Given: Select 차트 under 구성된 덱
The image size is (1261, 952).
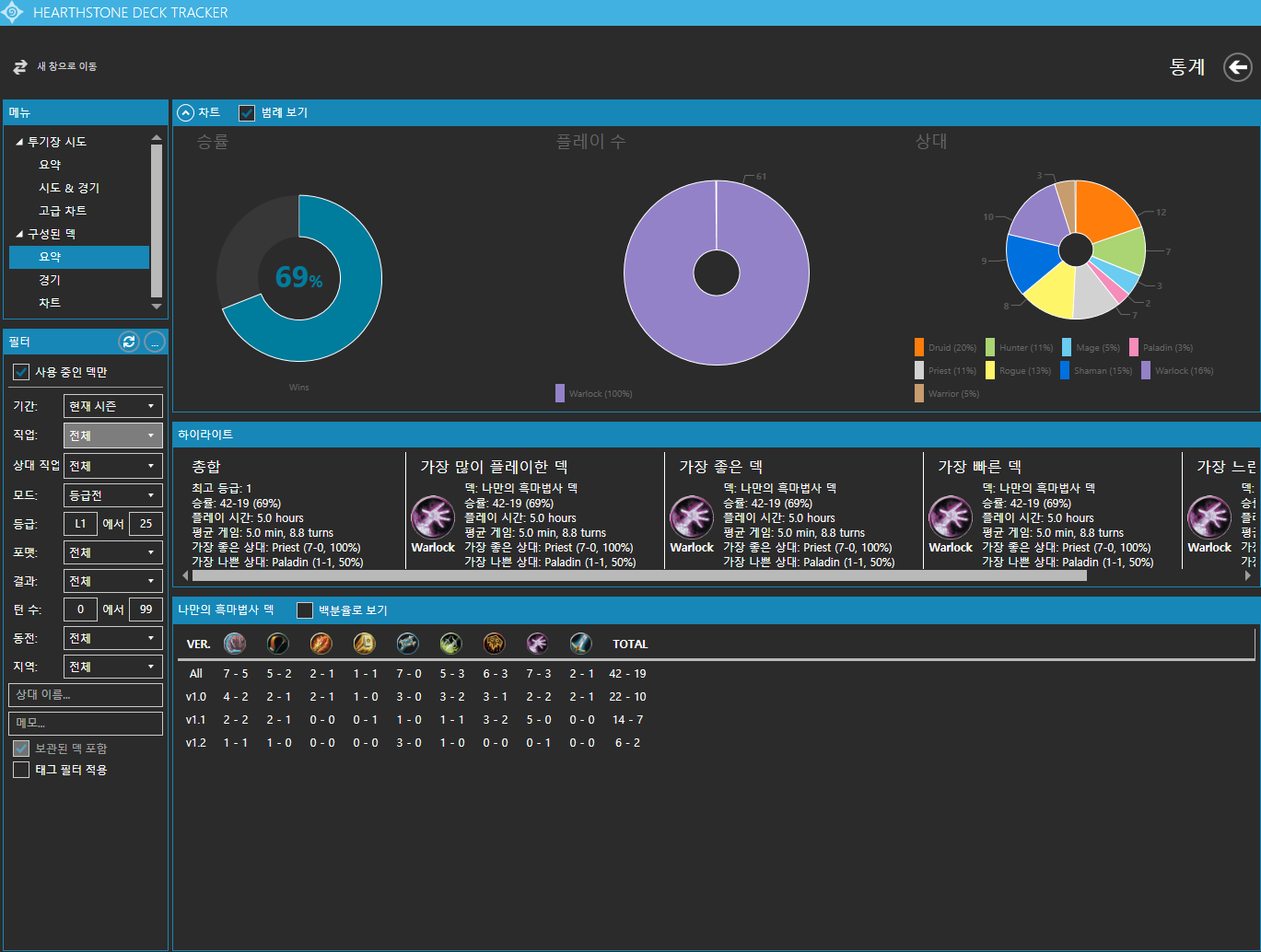Looking at the screenshot, I should pos(50,303).
